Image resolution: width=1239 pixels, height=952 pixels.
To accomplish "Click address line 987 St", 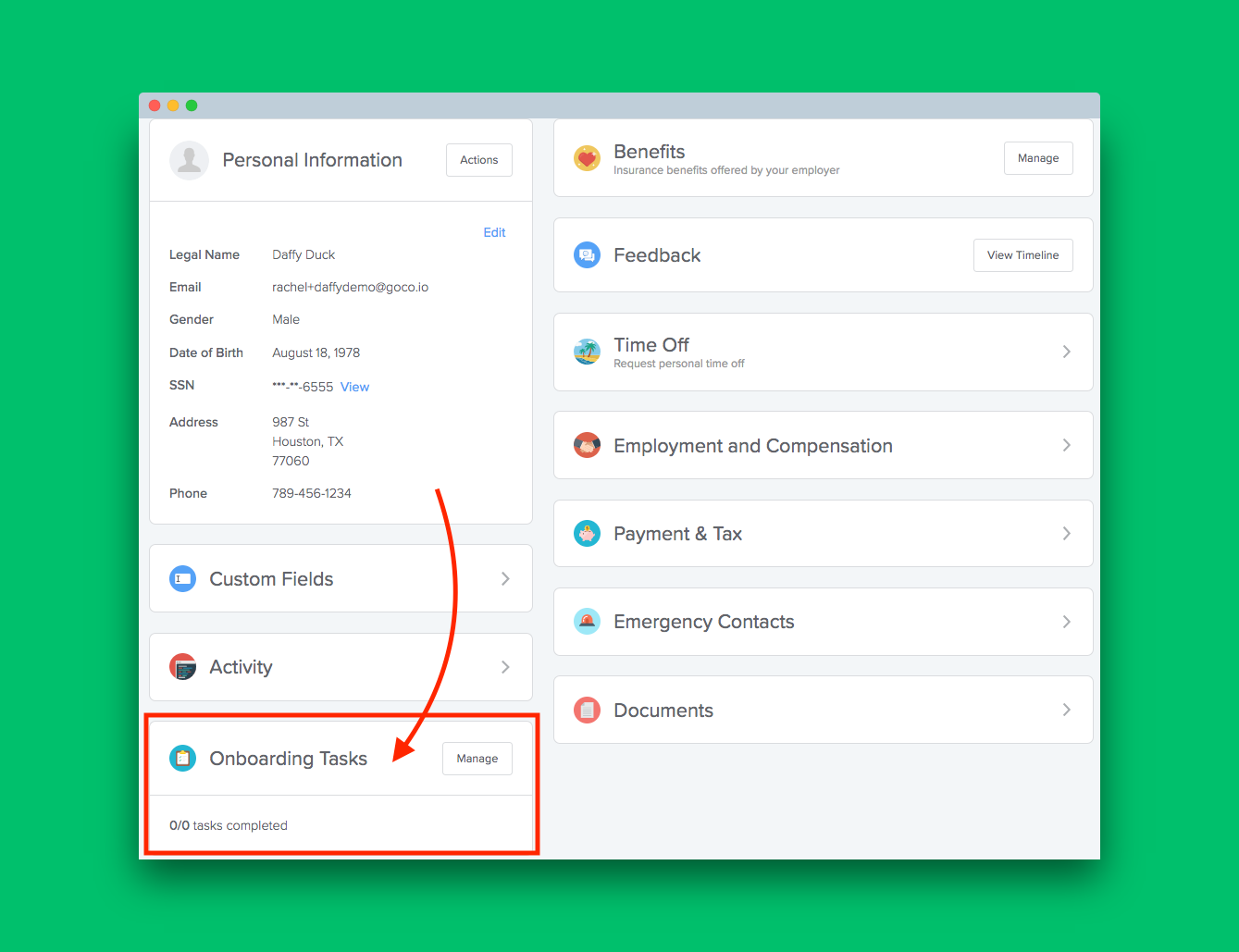I will [291, 422].
